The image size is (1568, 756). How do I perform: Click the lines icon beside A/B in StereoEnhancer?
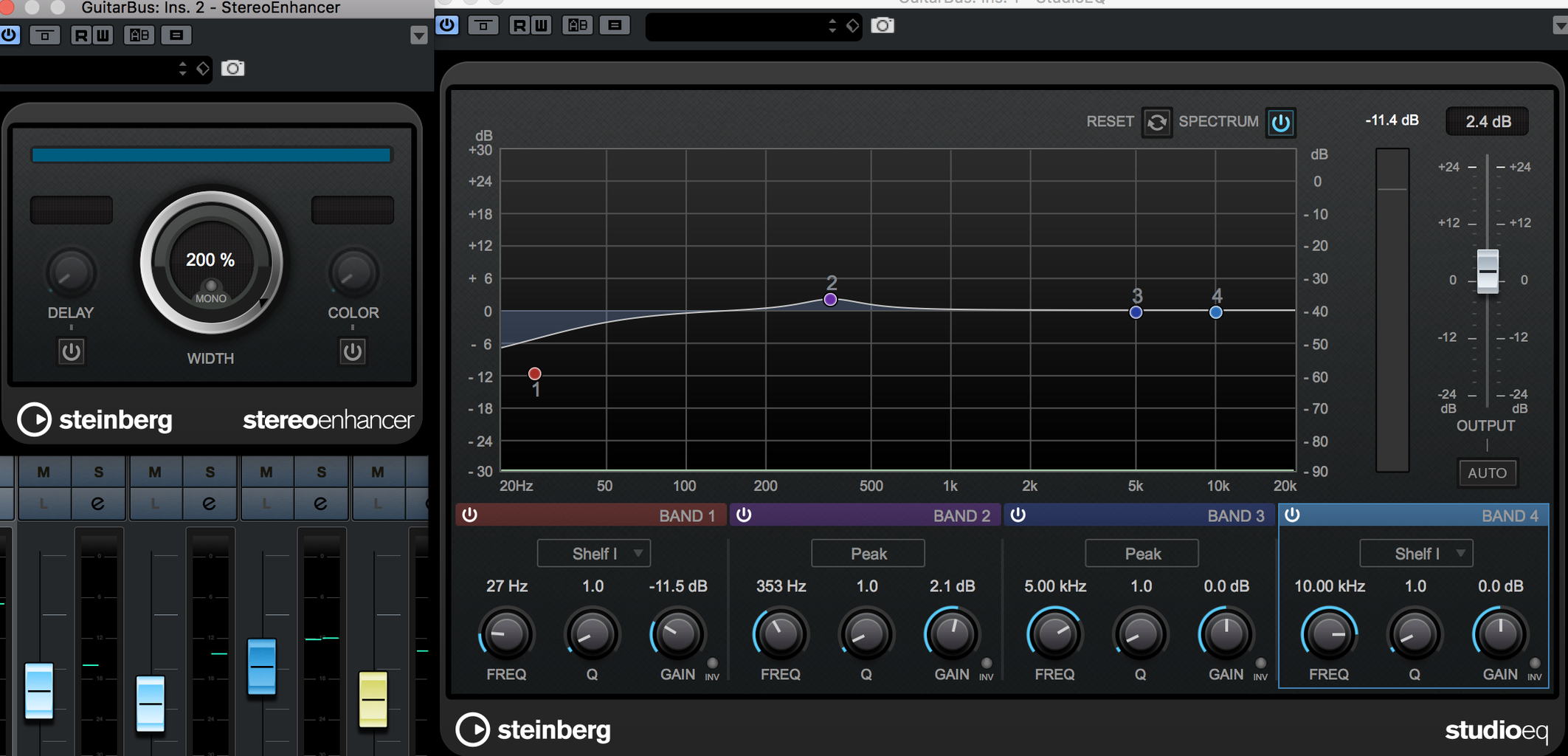[x=176, y=35]
